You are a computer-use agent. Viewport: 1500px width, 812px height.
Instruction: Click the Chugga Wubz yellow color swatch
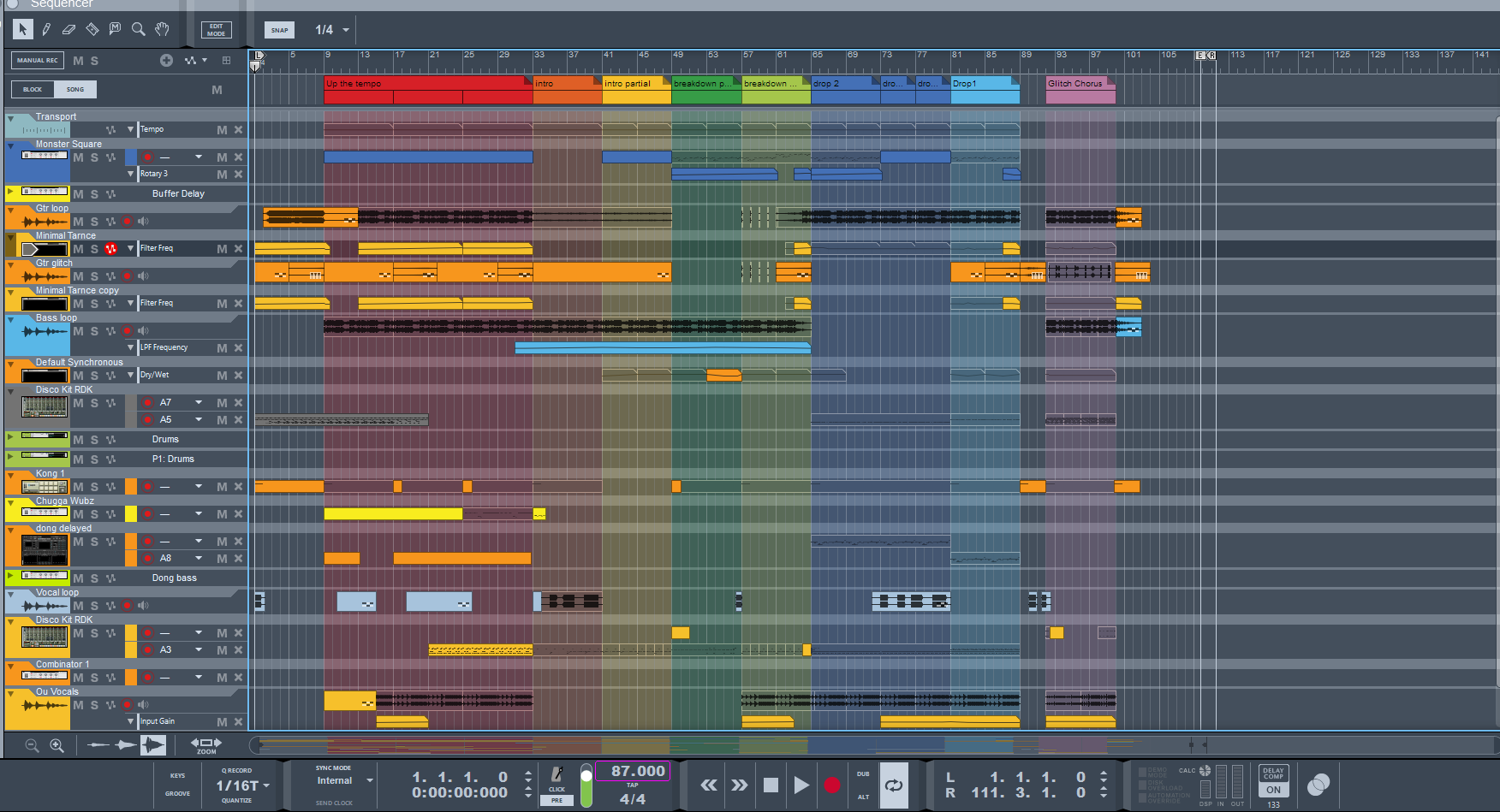pyautogui.click(x=131, y=514)
